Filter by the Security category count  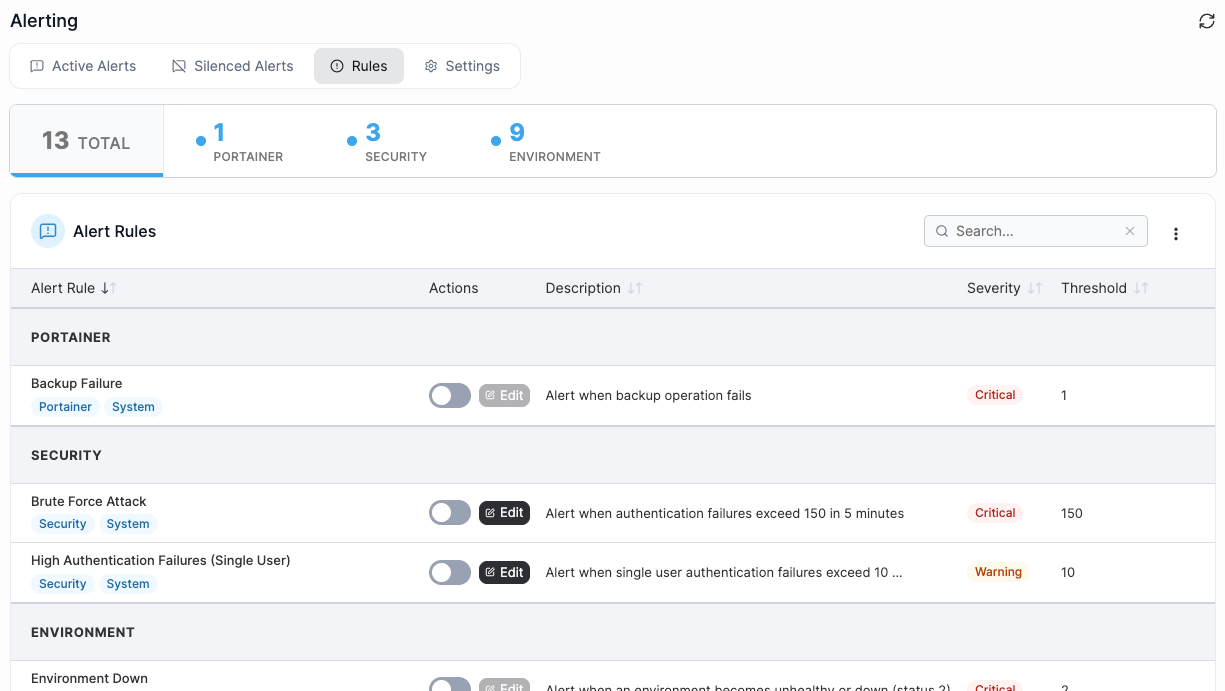(387, 141)
